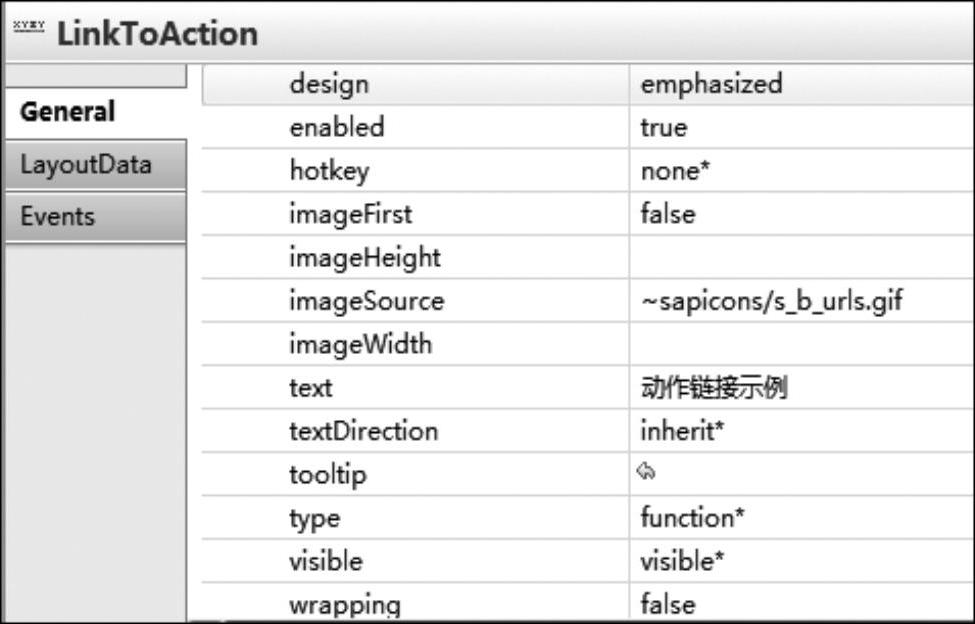The image size is (975, 624).
Task: Open the LayoutData tab
Action: pyautogui.click(x=96, y=165)
